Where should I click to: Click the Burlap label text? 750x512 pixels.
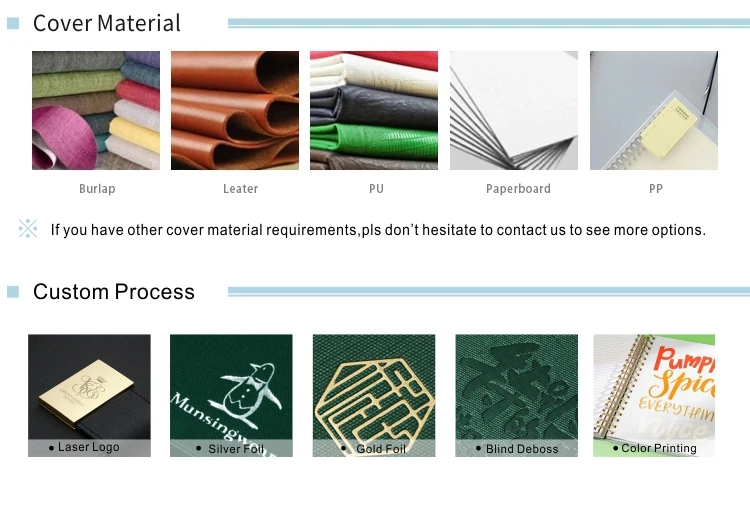[97, 189]
